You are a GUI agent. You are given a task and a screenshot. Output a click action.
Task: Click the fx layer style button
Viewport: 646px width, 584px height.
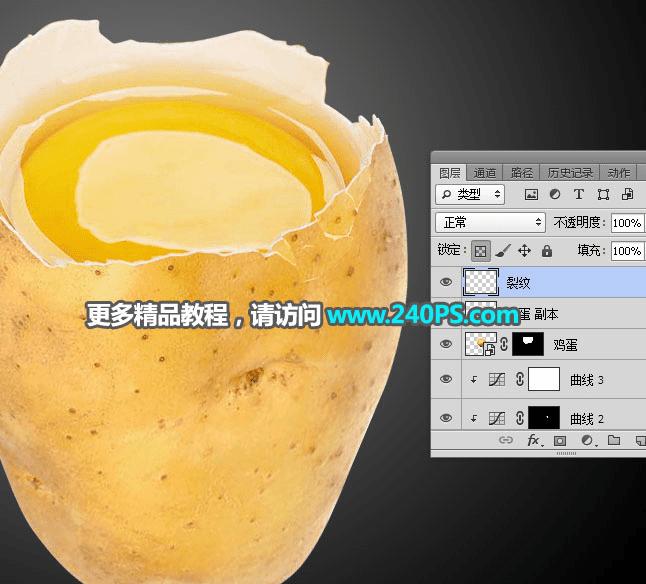pos(535,441)
